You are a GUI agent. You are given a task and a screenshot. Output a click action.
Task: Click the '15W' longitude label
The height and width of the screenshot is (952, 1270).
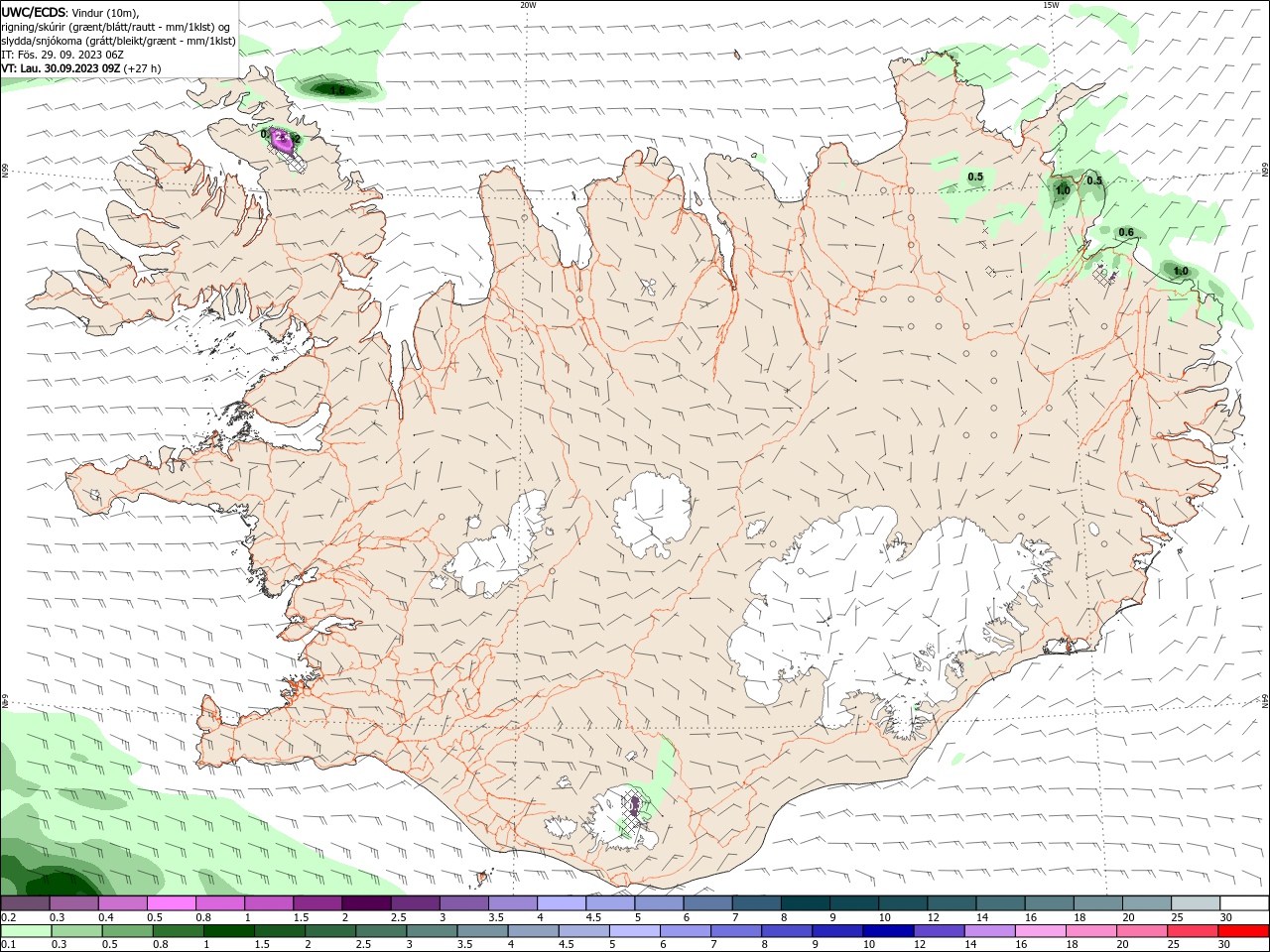pos(1051,5)
